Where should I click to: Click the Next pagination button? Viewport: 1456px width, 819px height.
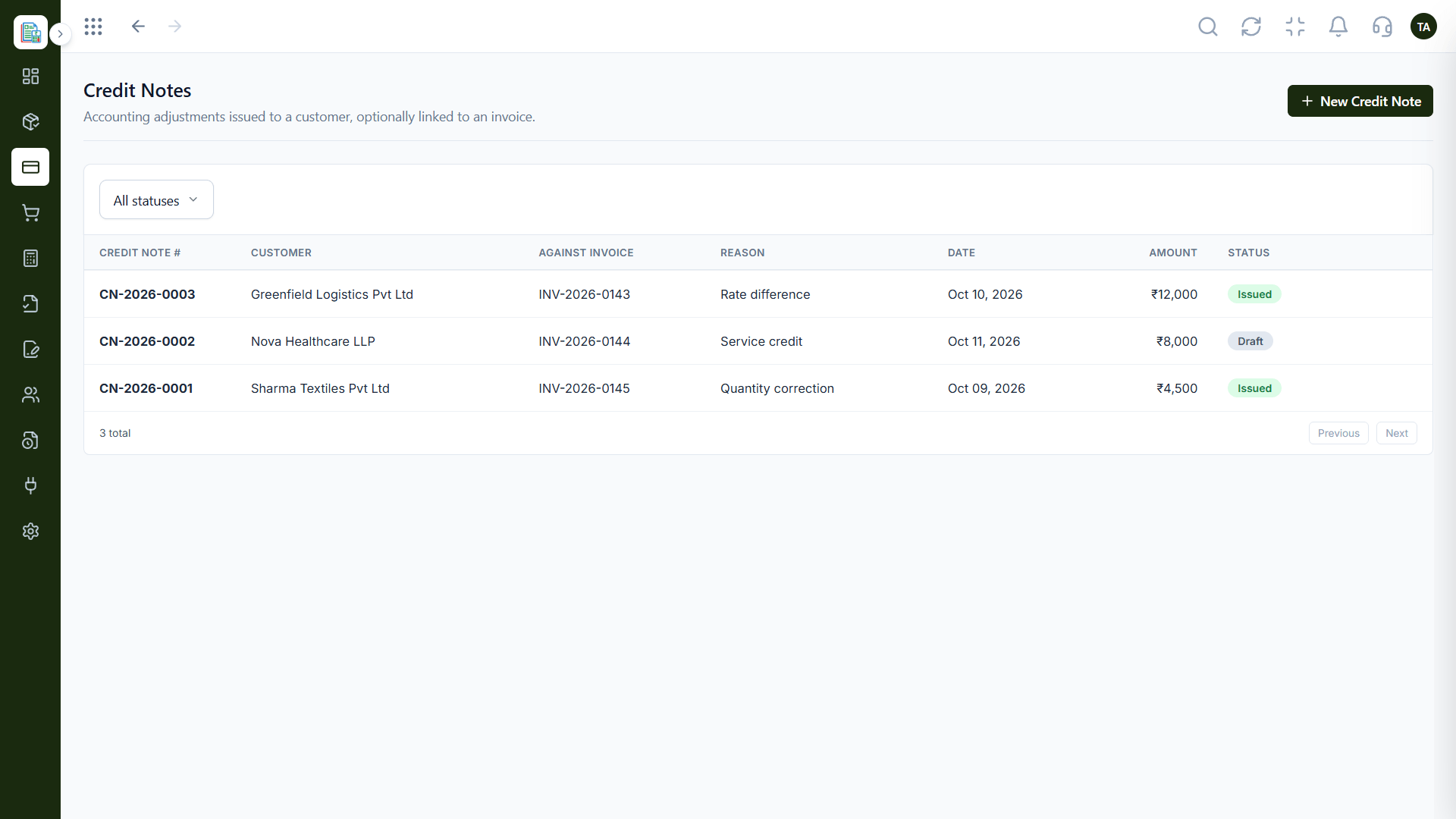(x=1396, y=433)
